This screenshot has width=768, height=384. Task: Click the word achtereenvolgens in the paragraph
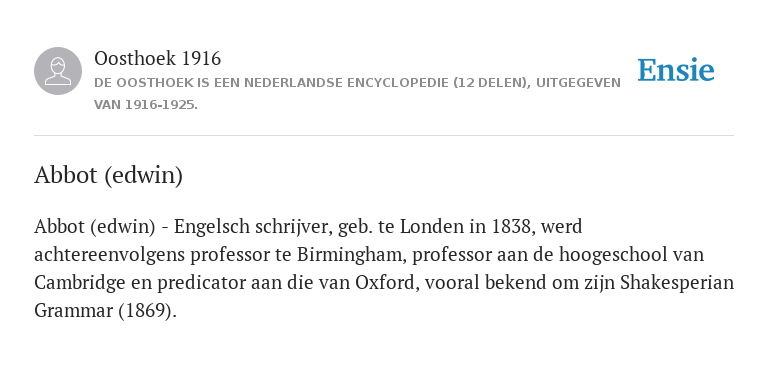[x=110, y=255]
